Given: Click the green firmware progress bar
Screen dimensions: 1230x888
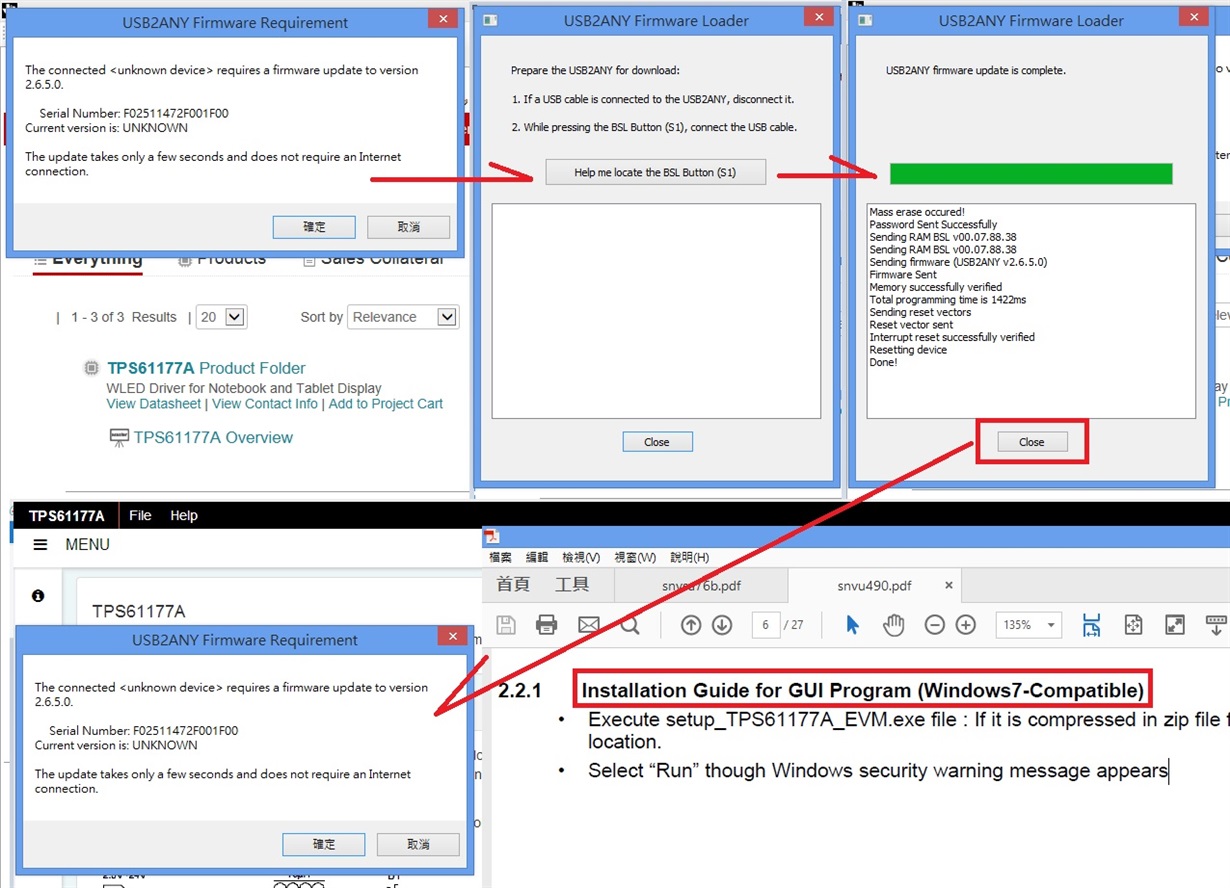Looking at the screenshot, I should pos(1031,174).
